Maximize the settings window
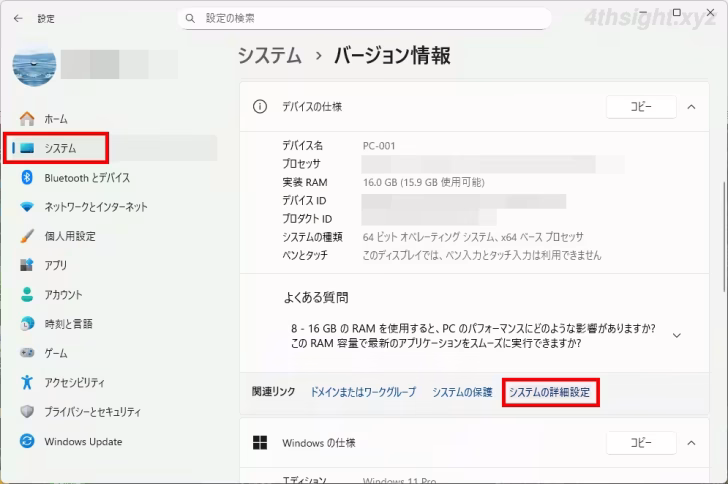This screenshot has width=728, height=484. tap(677, 13)
